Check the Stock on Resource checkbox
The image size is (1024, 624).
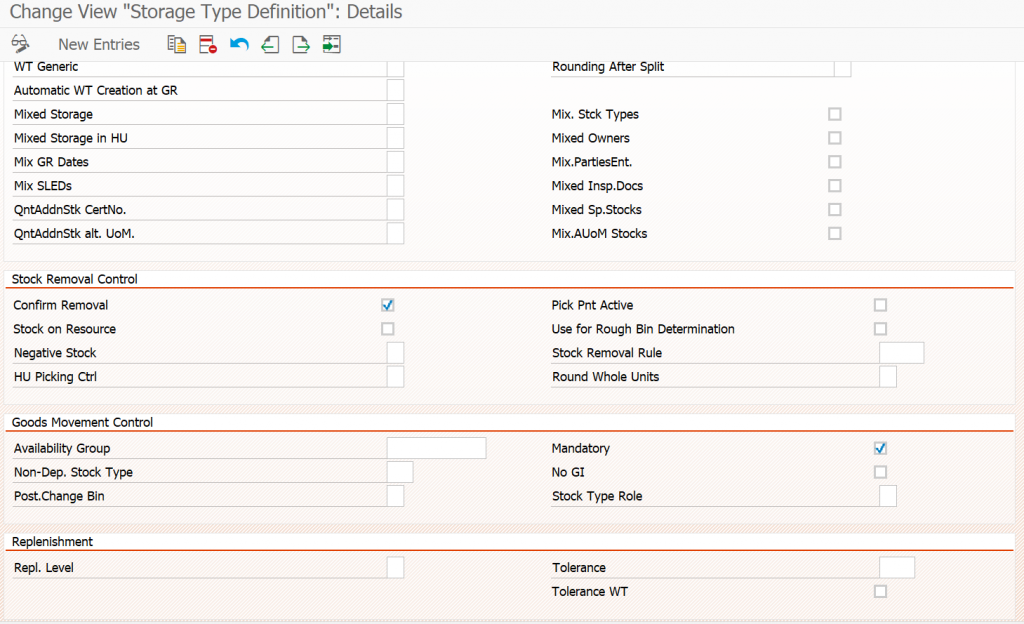pos(387,329)
